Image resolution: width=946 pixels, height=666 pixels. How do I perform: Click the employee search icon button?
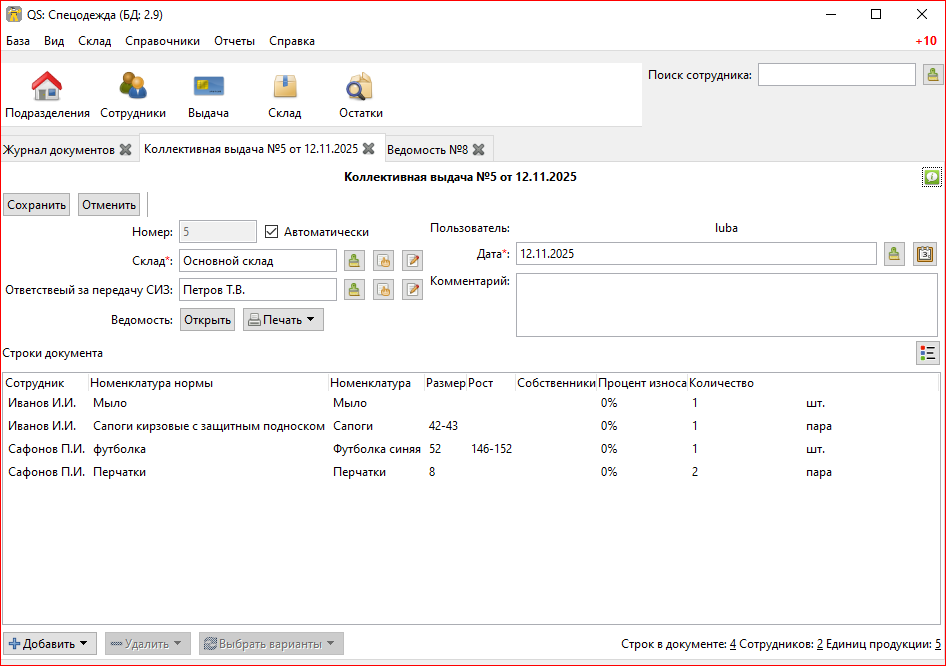coord(932,75)
